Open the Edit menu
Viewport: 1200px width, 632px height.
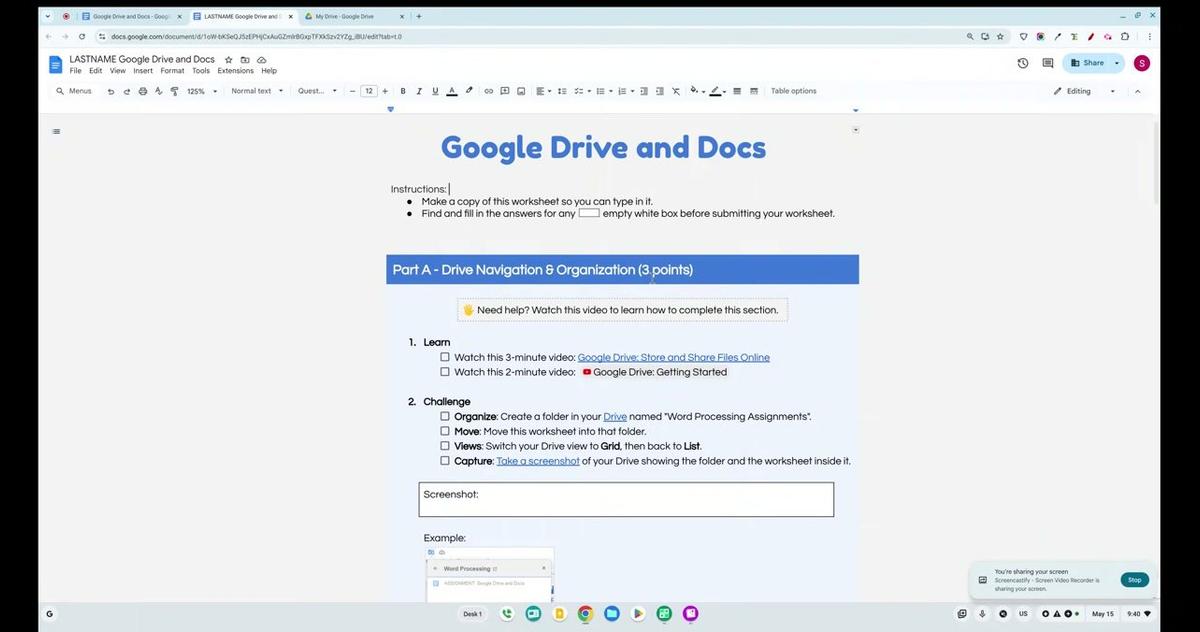(96, 71)
